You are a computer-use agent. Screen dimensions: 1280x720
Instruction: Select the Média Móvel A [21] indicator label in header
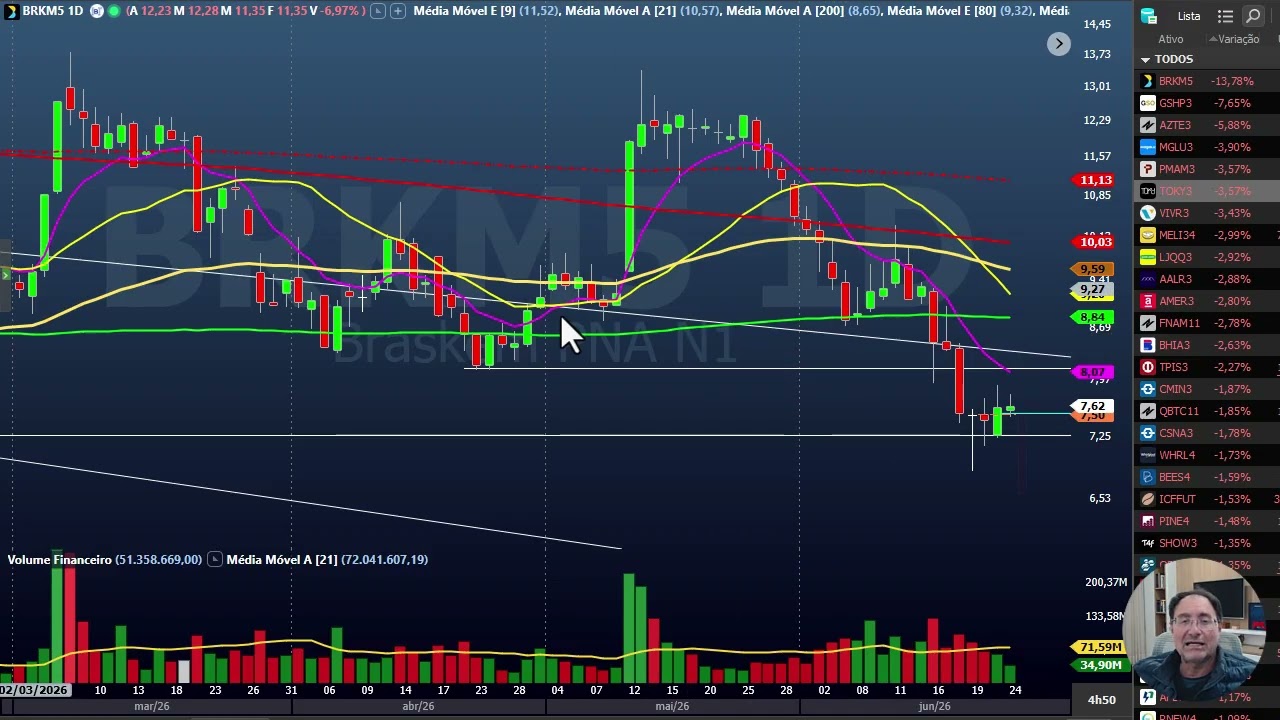621,11
